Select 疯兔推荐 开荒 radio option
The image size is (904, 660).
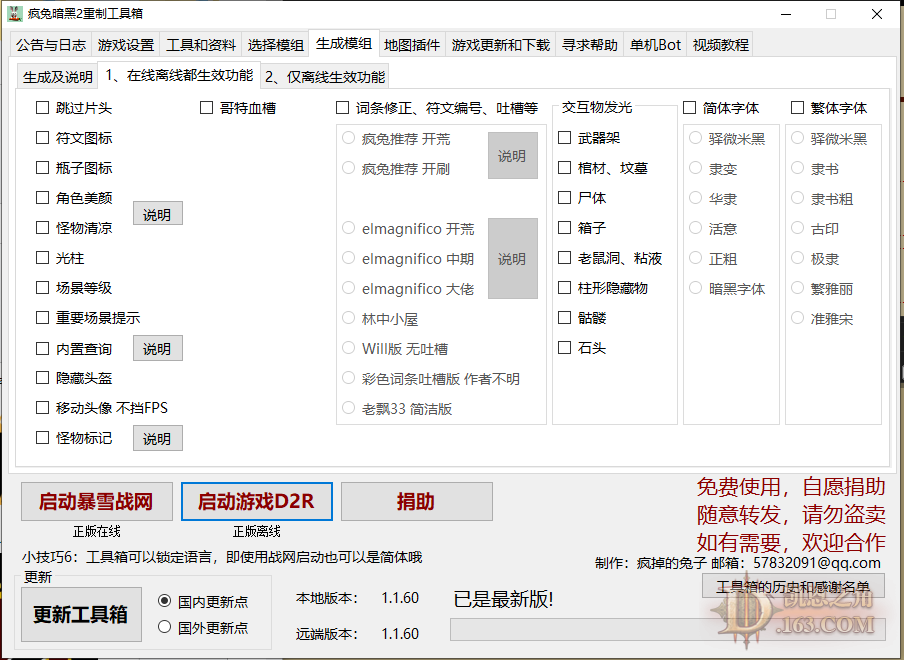[x=348, y=138]
